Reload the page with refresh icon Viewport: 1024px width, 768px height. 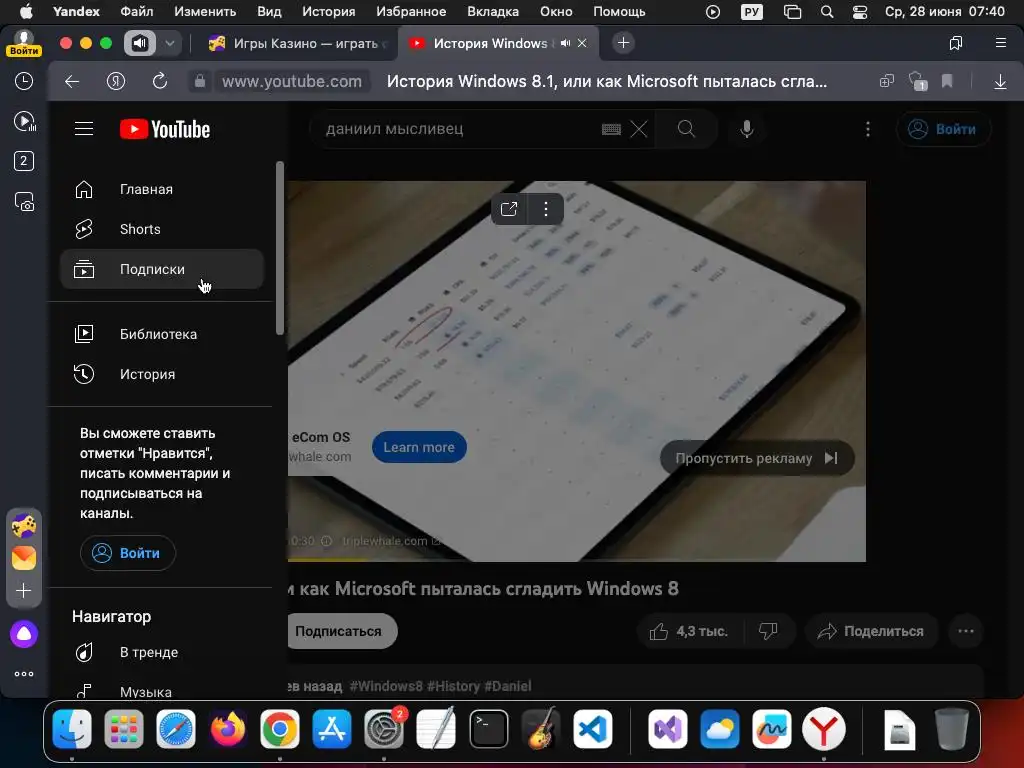(159, 82)
